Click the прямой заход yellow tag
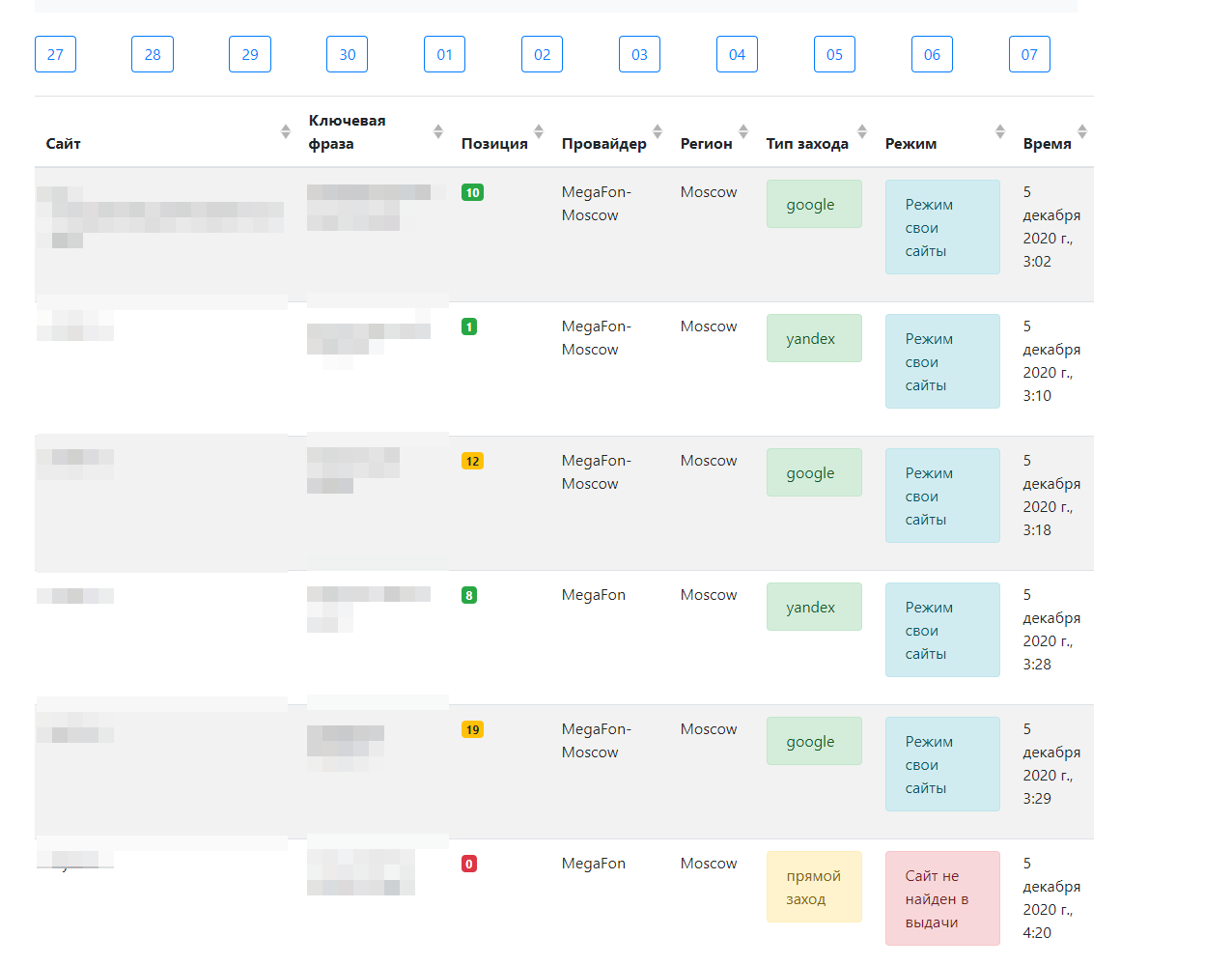 (x=813, y=887)
